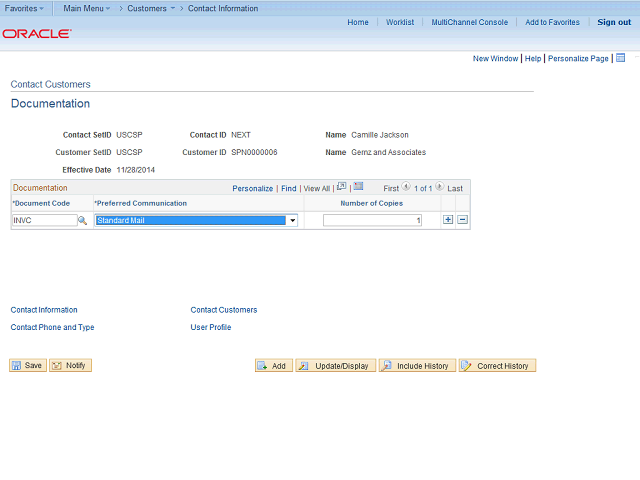Sign out of the application

coord(614,22)
